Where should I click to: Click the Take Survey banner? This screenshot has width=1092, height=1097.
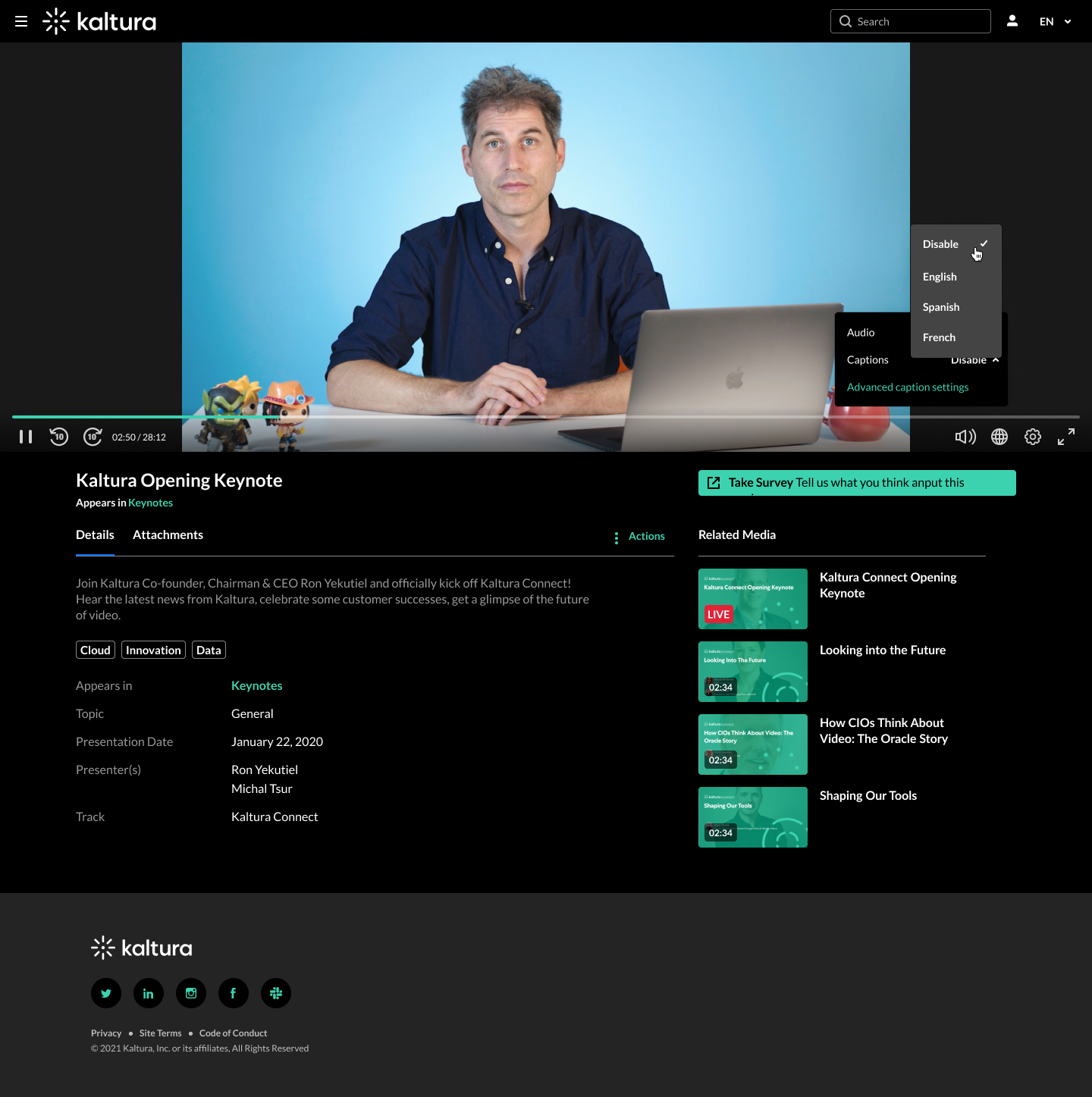click(857, 483)
